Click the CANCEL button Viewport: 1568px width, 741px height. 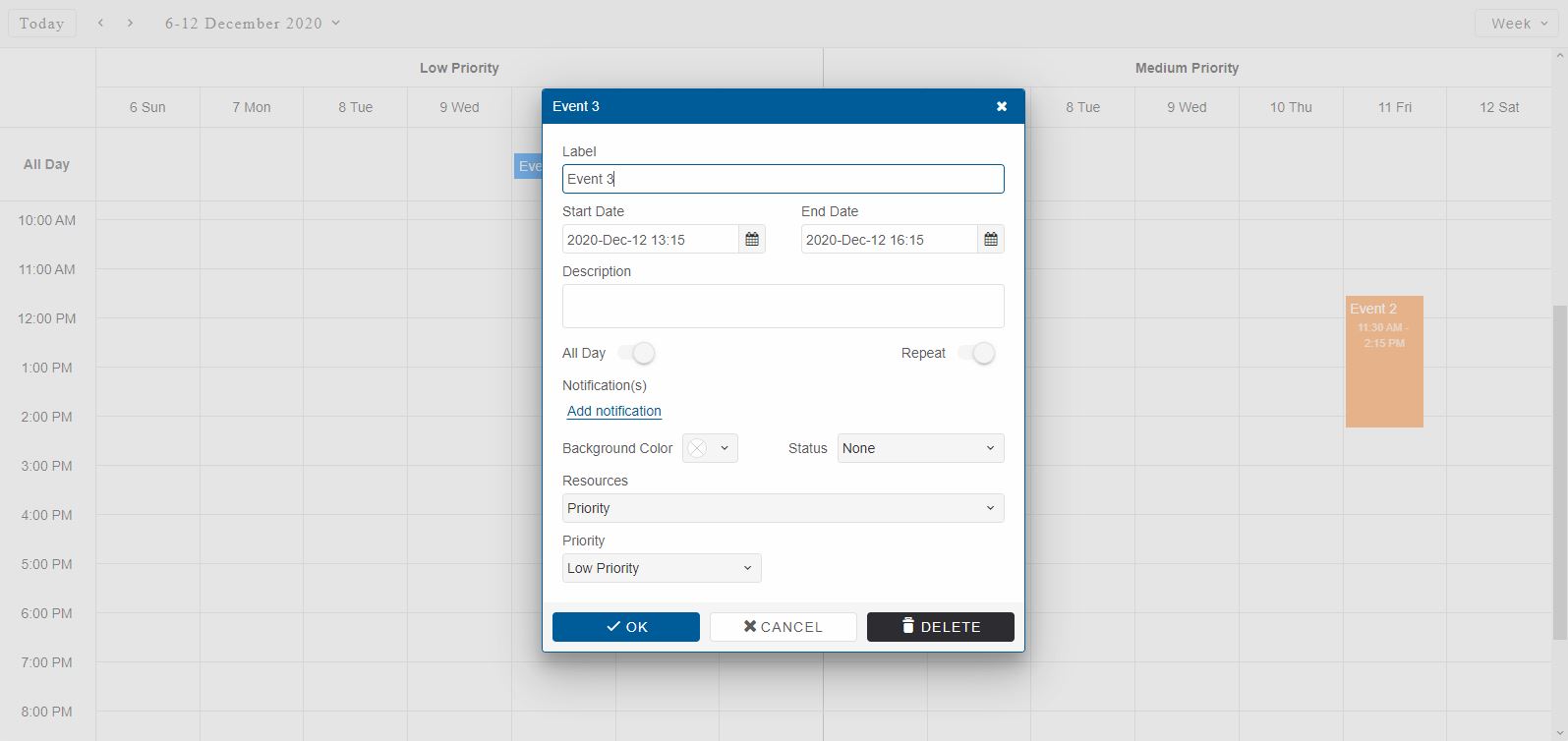[x=784, y=627]
